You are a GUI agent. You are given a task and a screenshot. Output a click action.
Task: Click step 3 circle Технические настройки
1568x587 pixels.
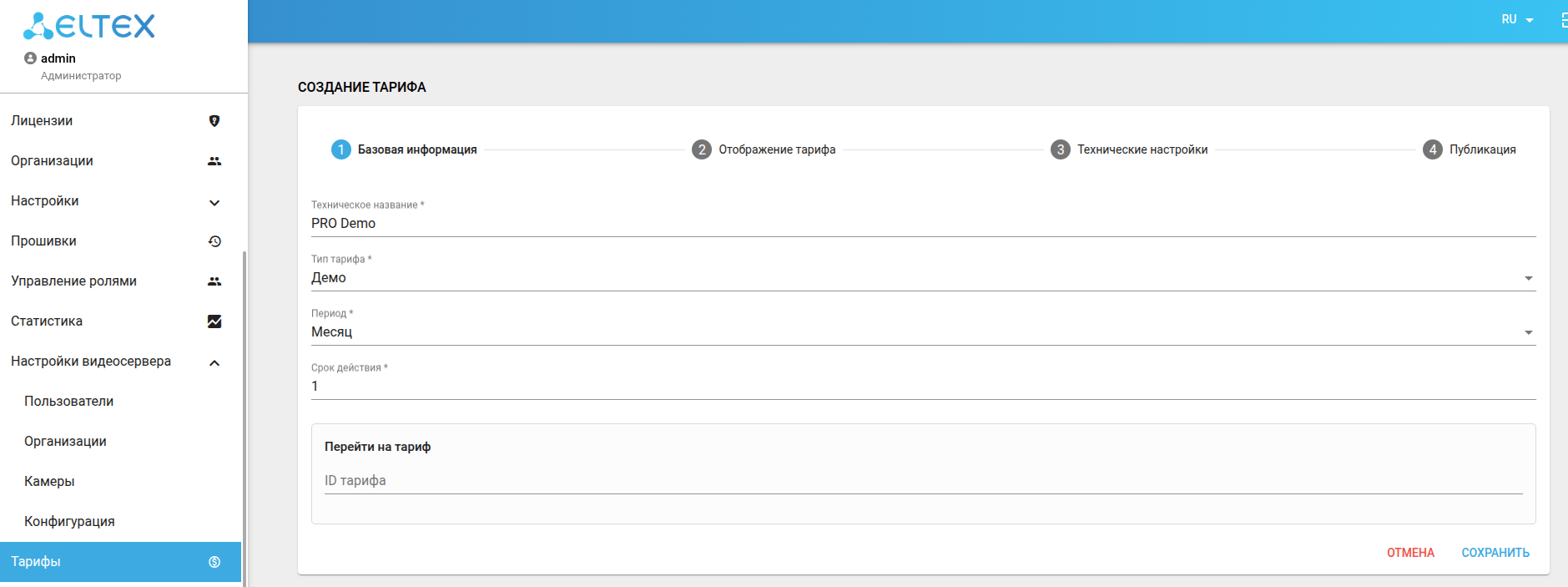pos(1061,149)
